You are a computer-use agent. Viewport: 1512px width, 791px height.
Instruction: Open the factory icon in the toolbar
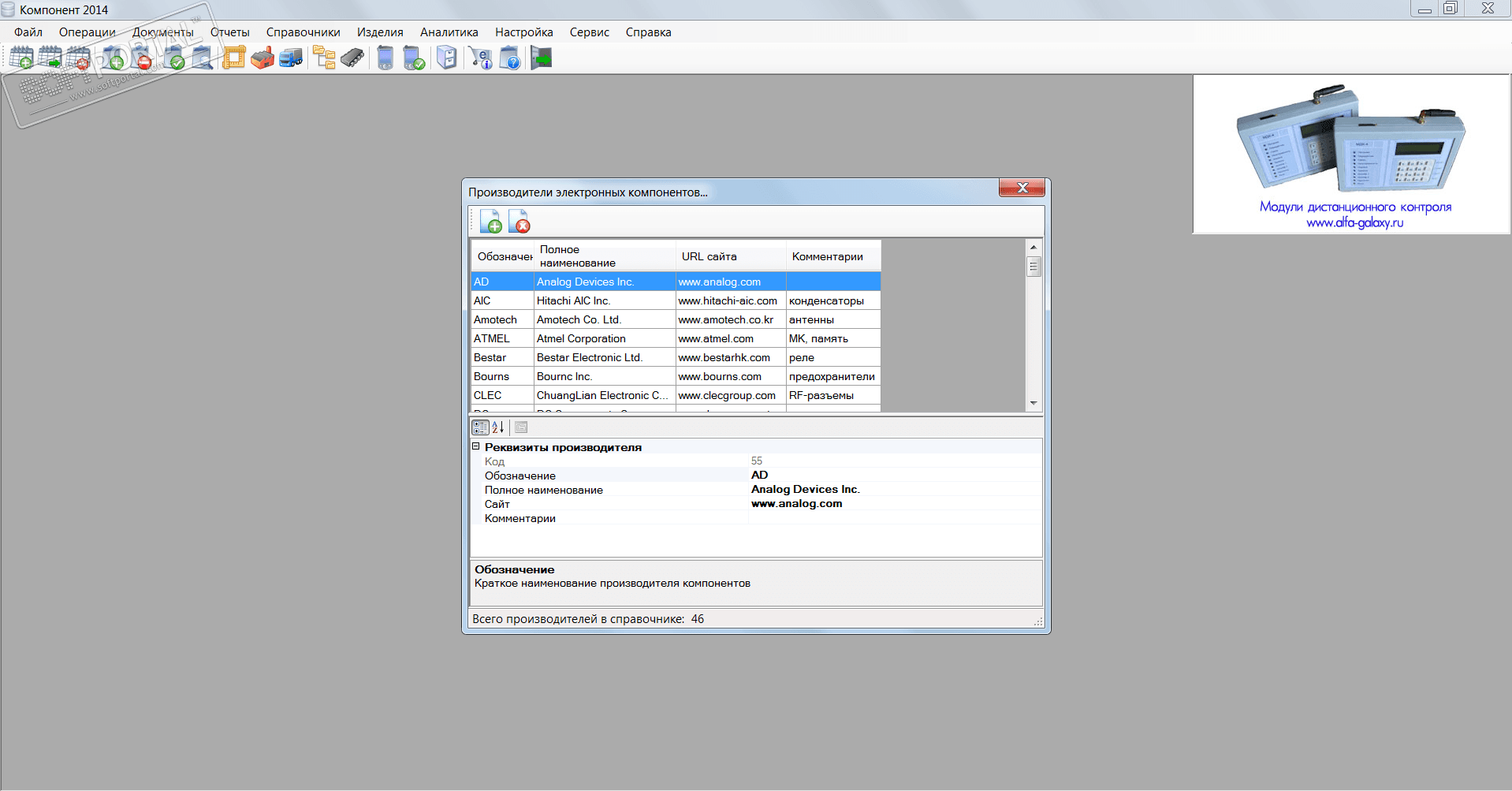click(263, 58)
